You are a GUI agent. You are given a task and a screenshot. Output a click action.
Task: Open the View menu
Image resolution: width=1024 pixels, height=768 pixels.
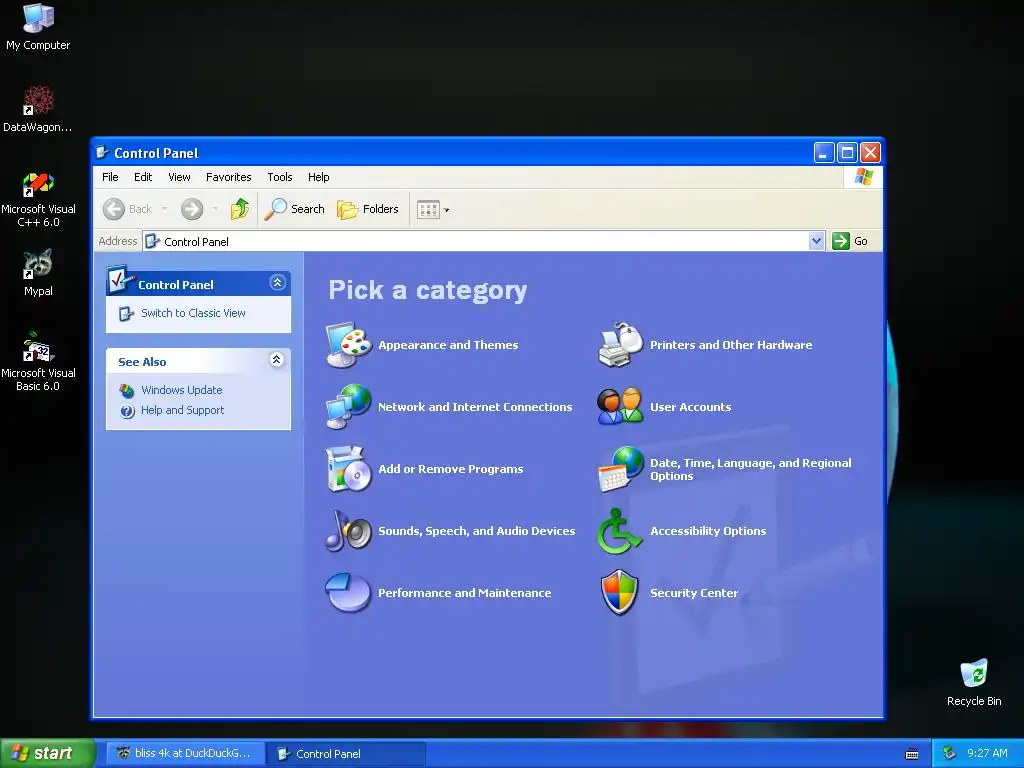180,177
